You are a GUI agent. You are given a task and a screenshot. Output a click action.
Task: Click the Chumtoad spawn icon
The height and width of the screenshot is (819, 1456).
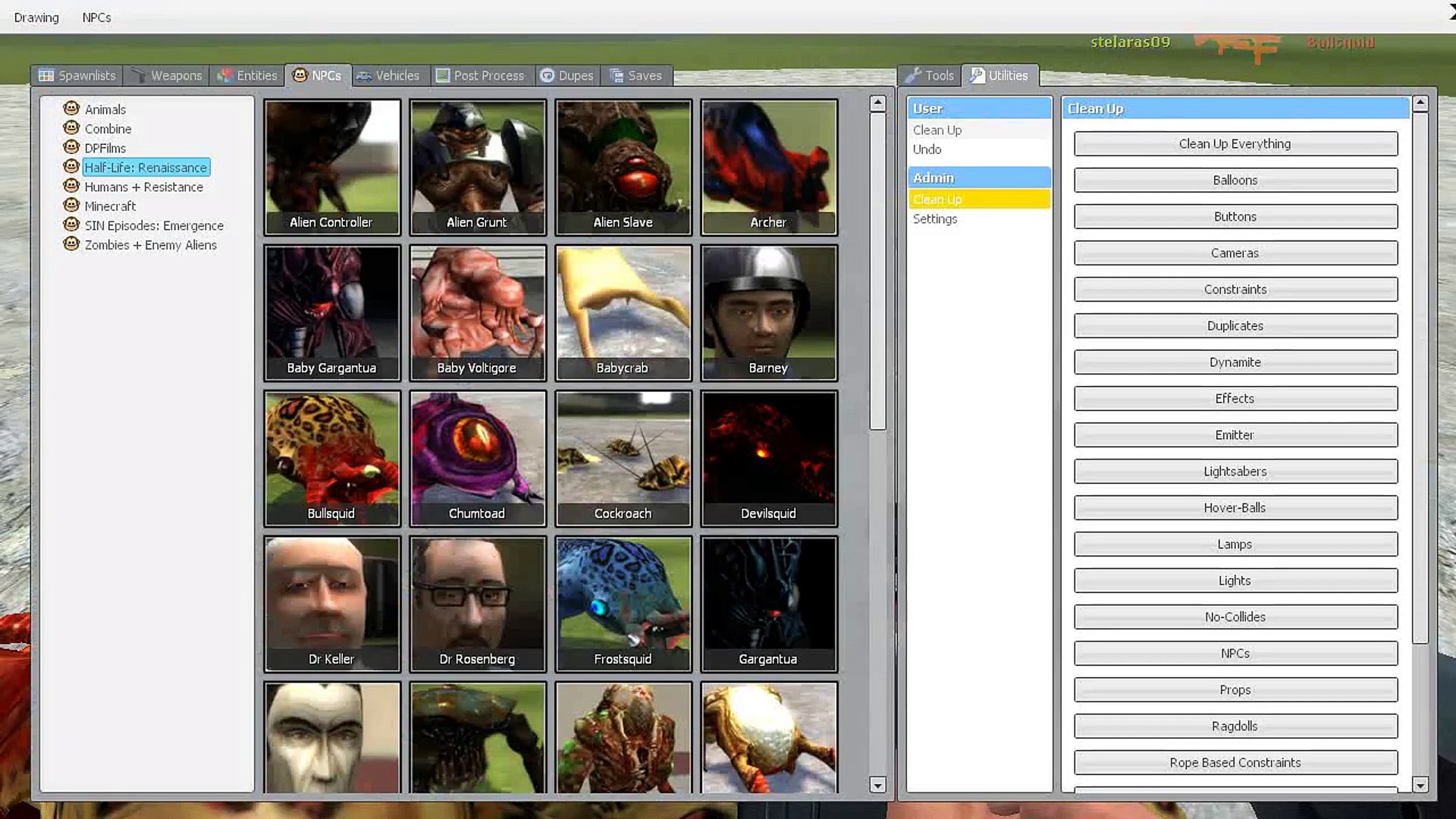click(x=477, y=457)
